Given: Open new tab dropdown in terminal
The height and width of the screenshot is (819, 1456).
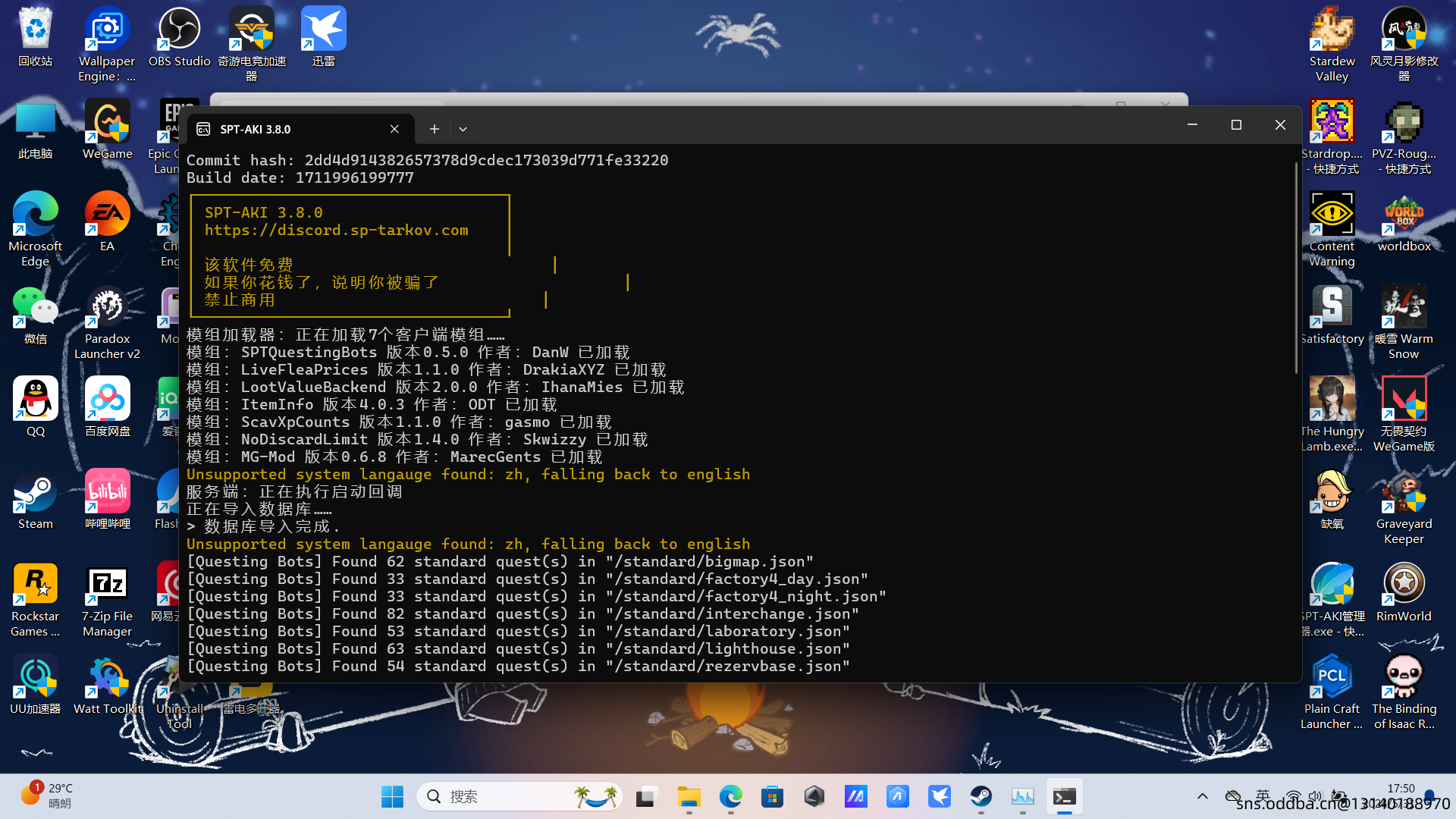Looking at the screenshot, I should (x=463, y=129).
